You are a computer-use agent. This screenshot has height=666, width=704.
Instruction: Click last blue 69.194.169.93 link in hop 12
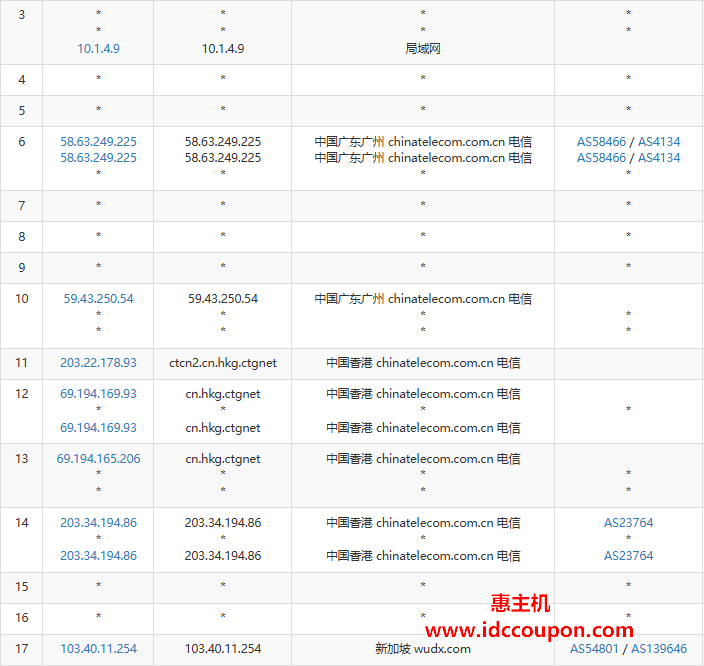point(98,428)
